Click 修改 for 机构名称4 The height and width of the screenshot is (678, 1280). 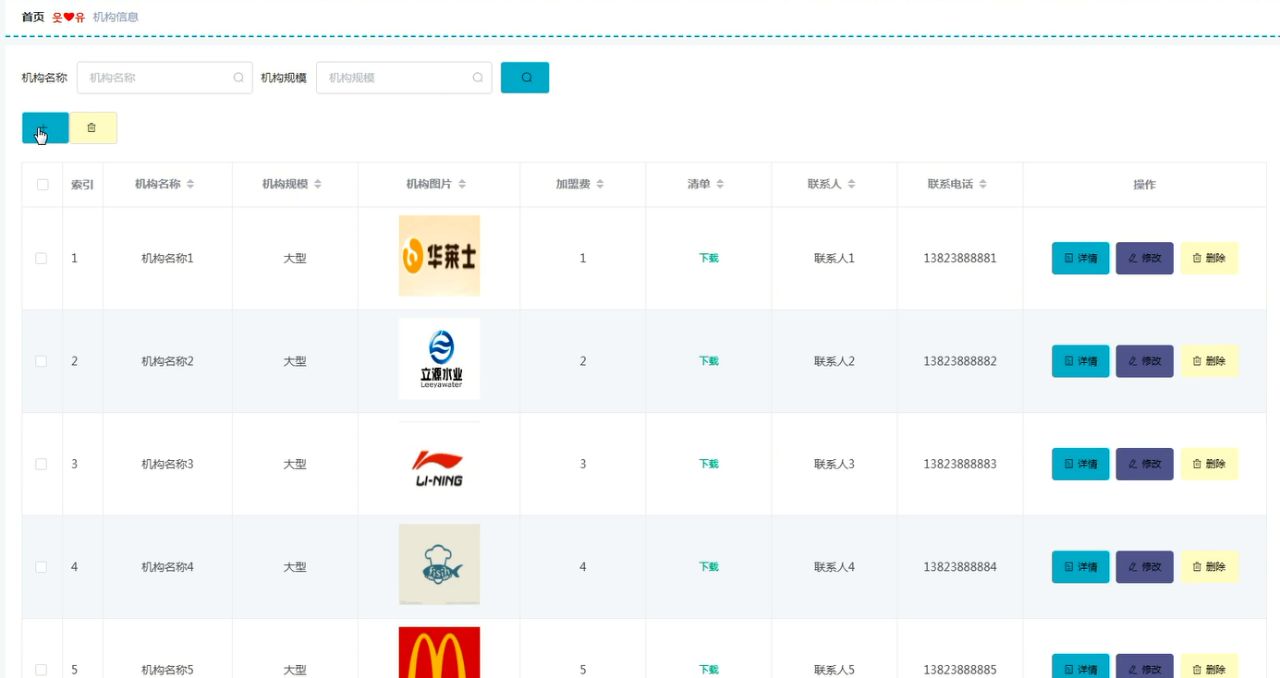[x=1145, y=567]
